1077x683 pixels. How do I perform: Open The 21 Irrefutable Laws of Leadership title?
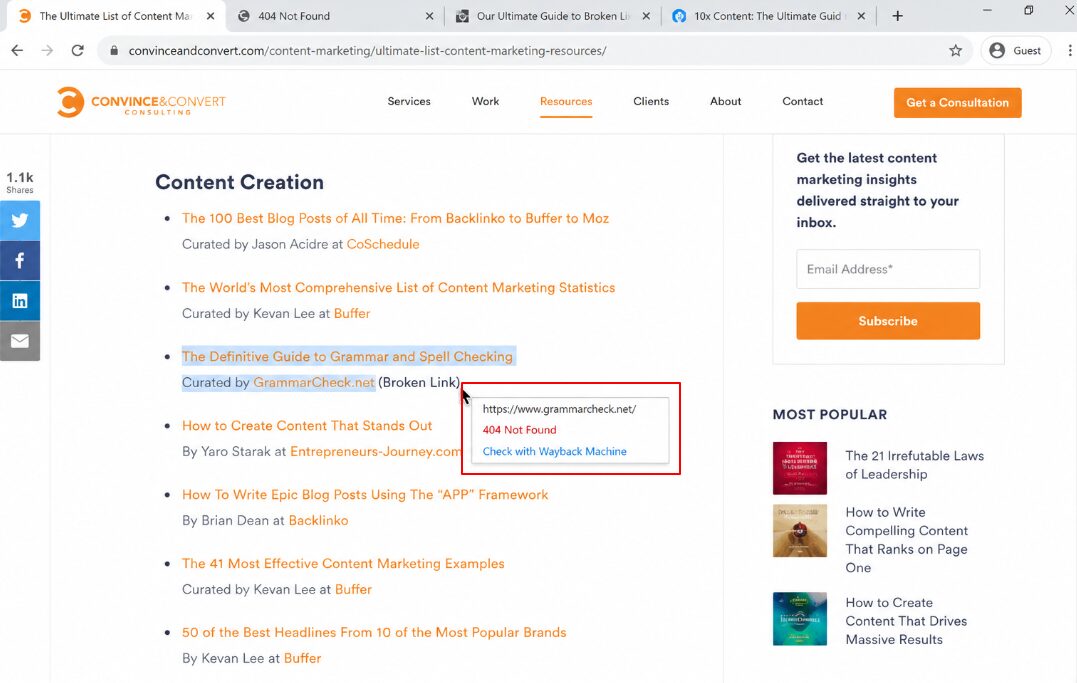coord(914,465)
